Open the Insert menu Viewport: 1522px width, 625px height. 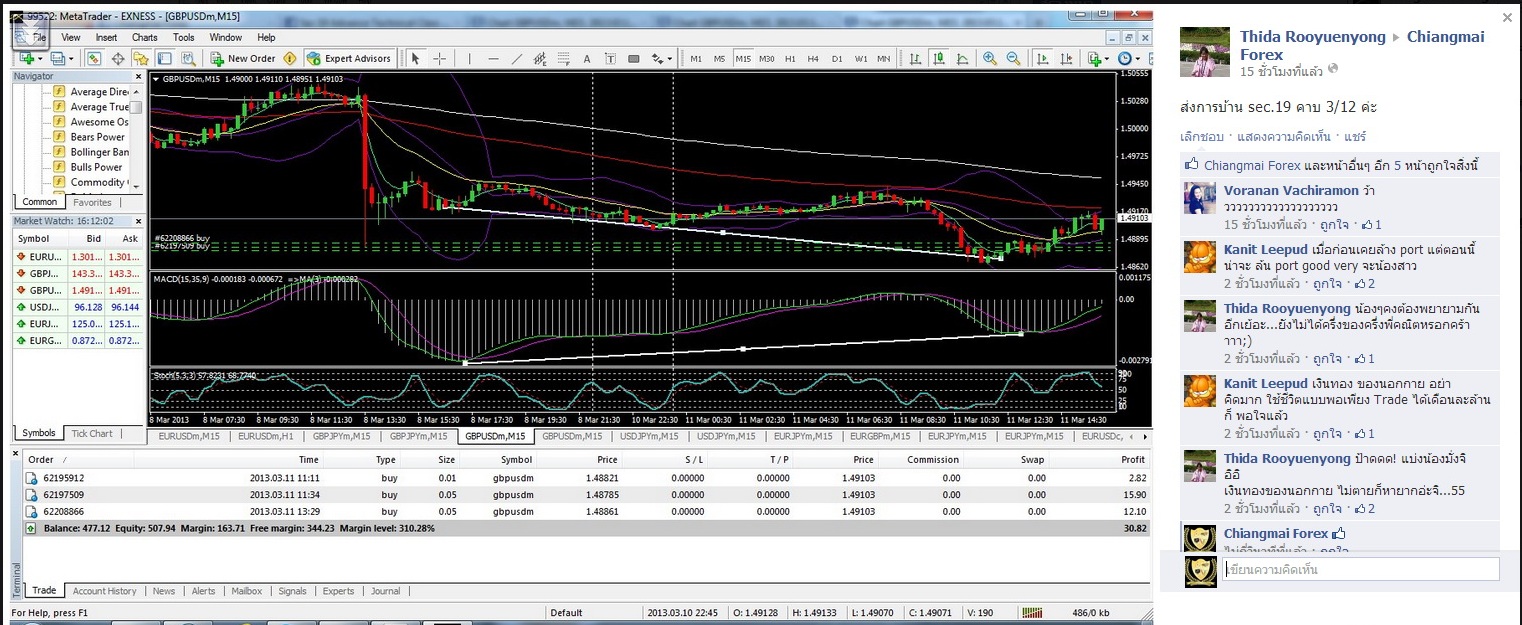click(x=106, y=37)
